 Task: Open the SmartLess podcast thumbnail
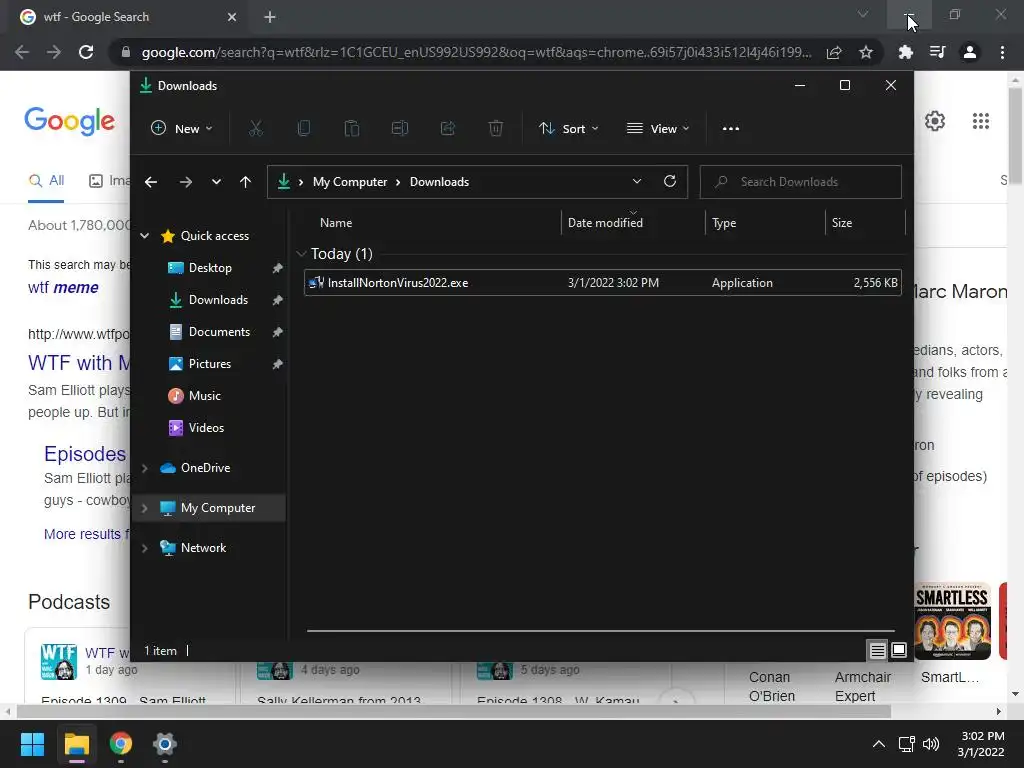pyautogui.click(x=952, y=620)
